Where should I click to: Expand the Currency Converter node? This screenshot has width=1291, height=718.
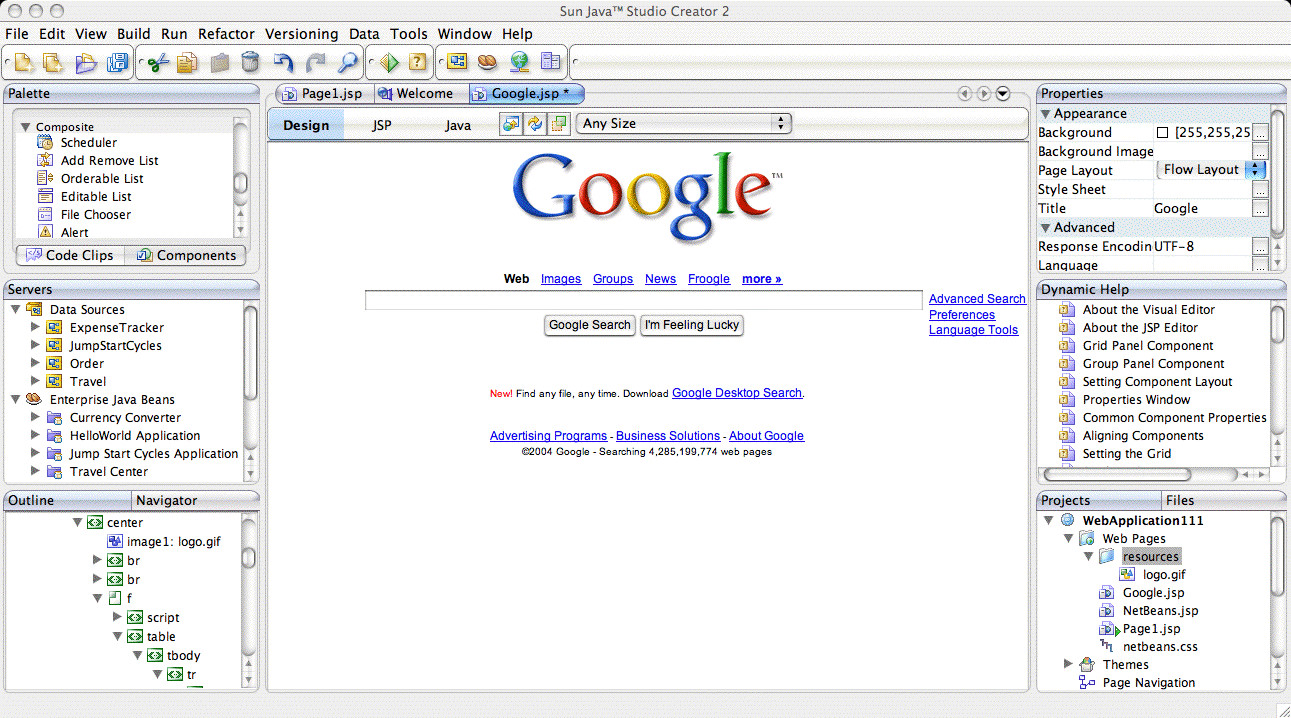tap(36, 417)
